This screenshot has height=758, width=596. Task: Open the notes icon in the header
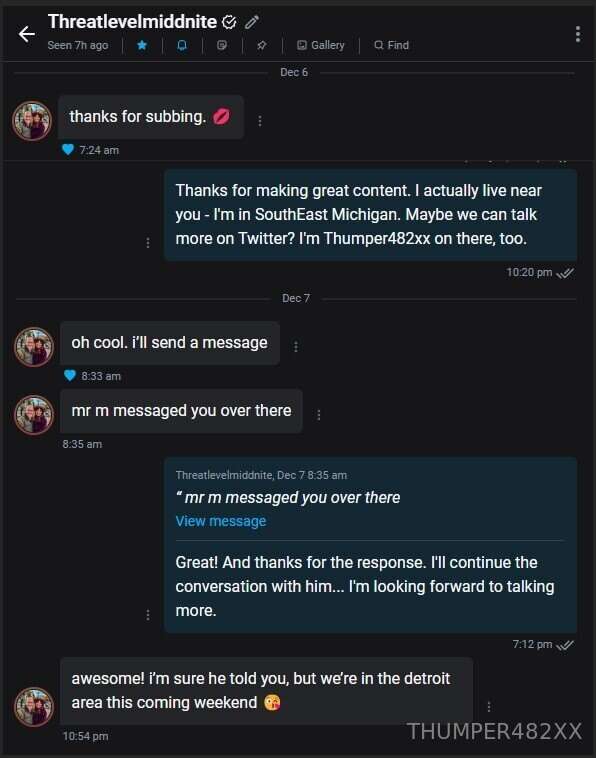222,45
